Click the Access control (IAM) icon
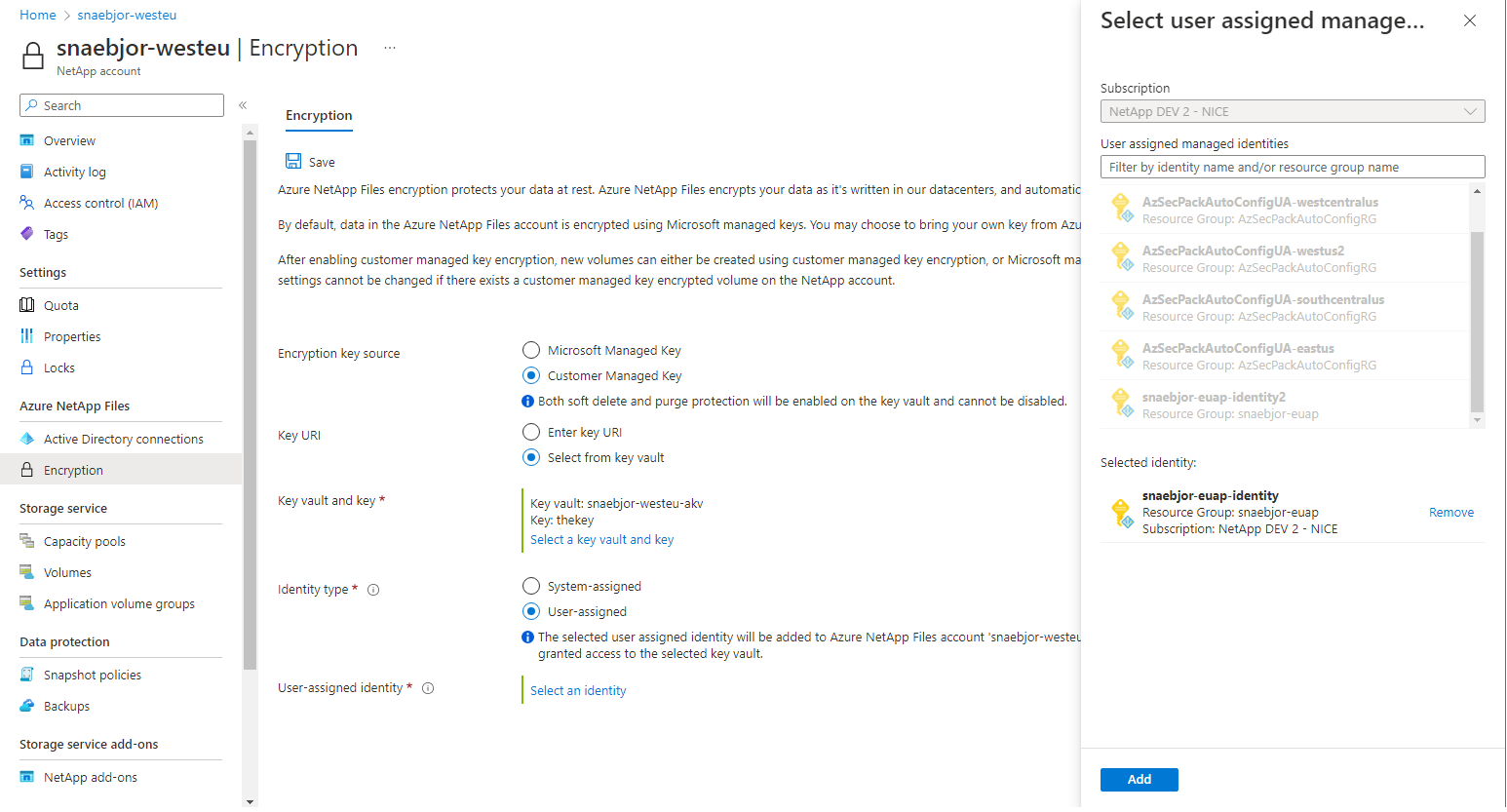 point(27,203)
